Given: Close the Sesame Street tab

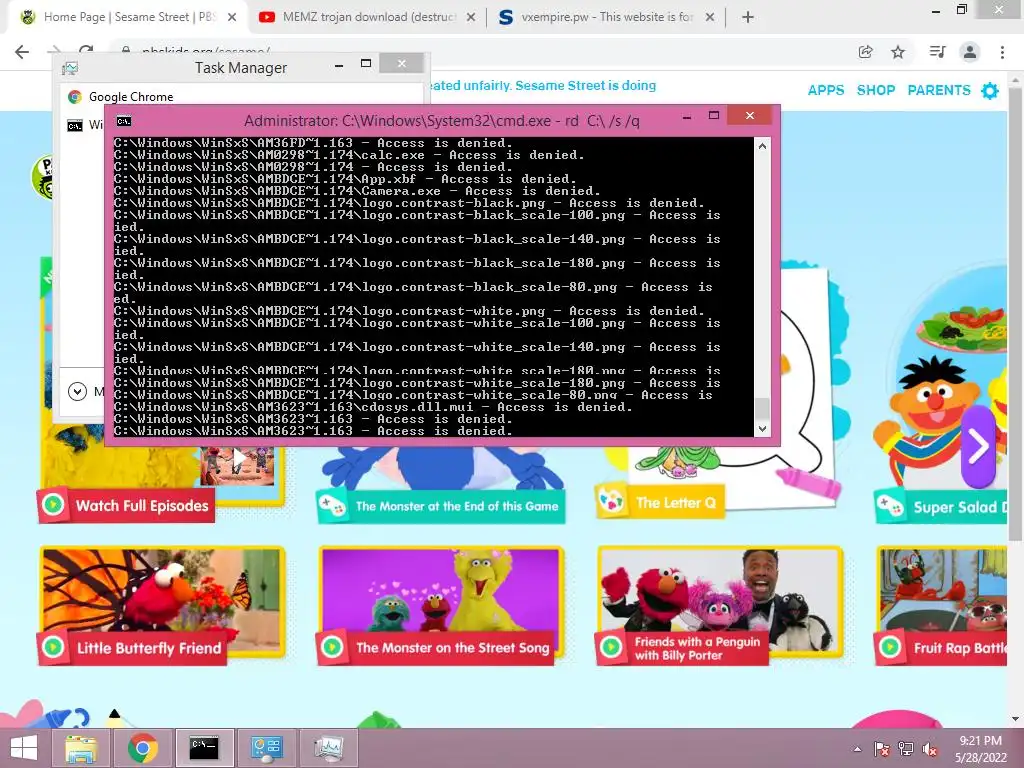Looking at the screenshot, I should [x=232, y=17].
